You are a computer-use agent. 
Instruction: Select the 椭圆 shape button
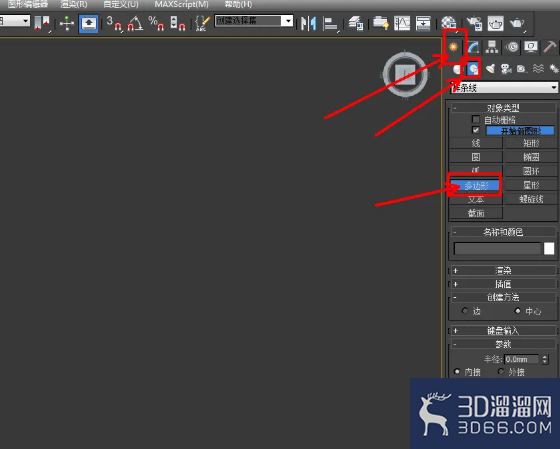531,157
